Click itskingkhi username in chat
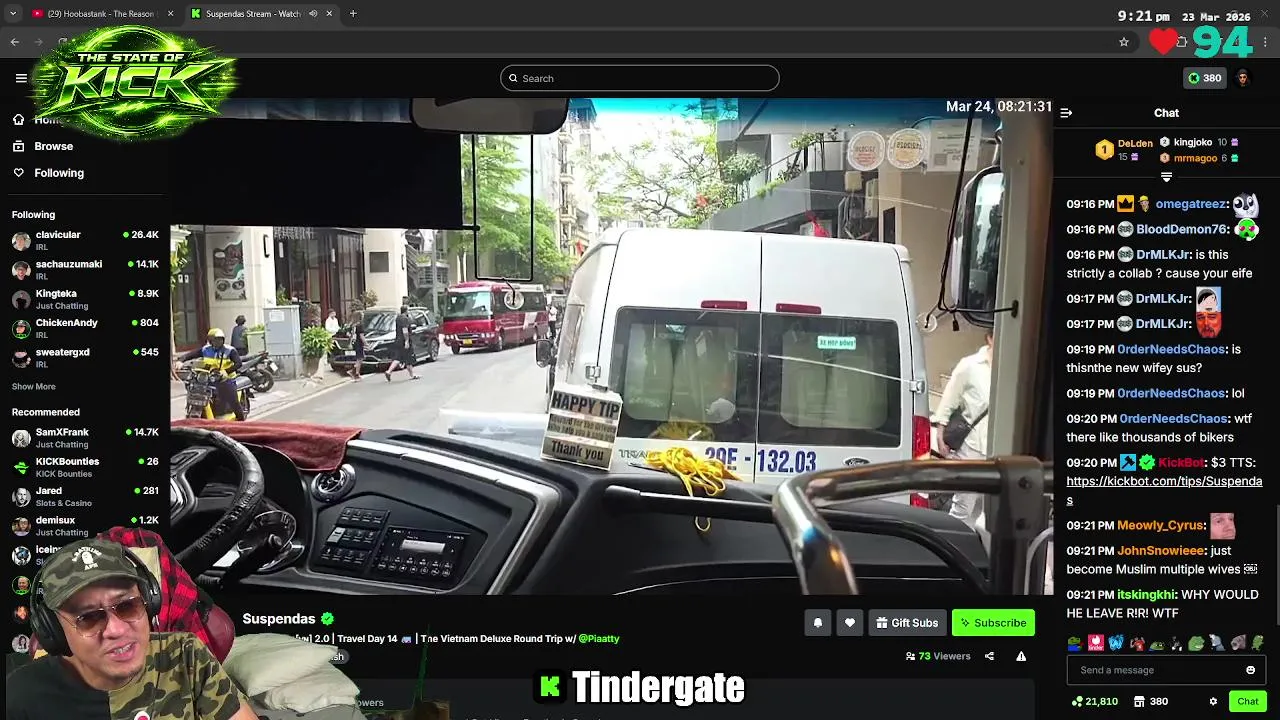 click(x=1147, y=595)
